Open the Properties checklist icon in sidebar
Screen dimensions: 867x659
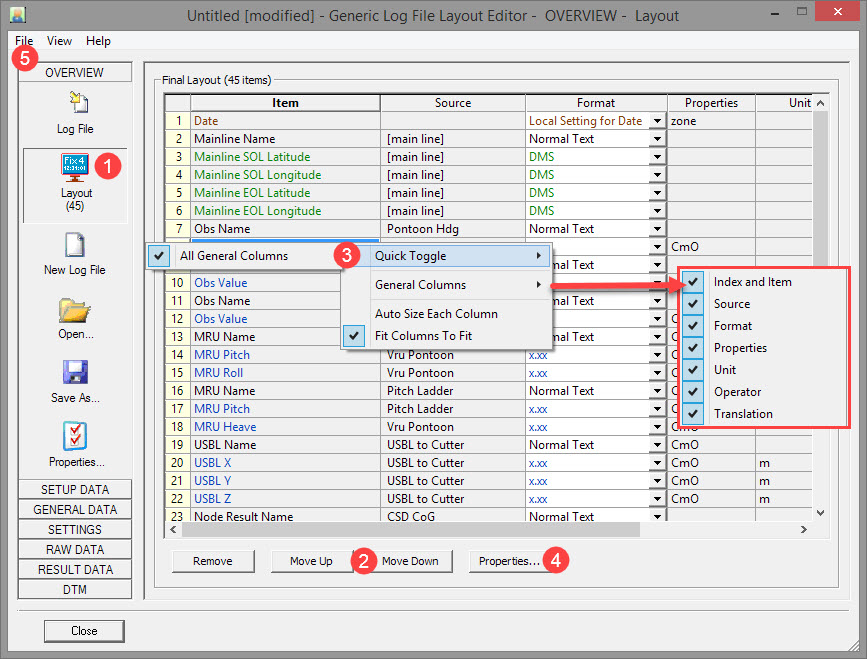click(x=75, y=436)
